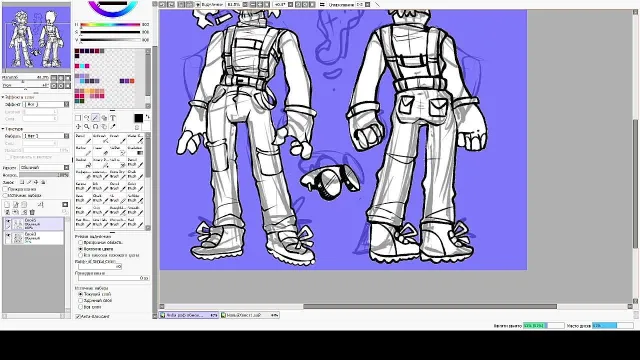Select specified layer as selection source

pyautogui.click(x=80, y=300)
